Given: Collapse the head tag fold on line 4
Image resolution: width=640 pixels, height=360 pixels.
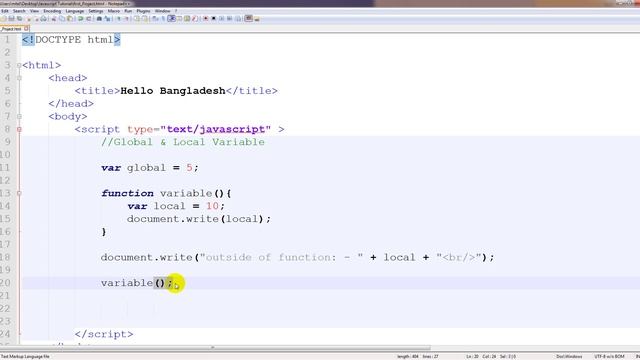Looking at the screenshot, I should tap(19, 78).
